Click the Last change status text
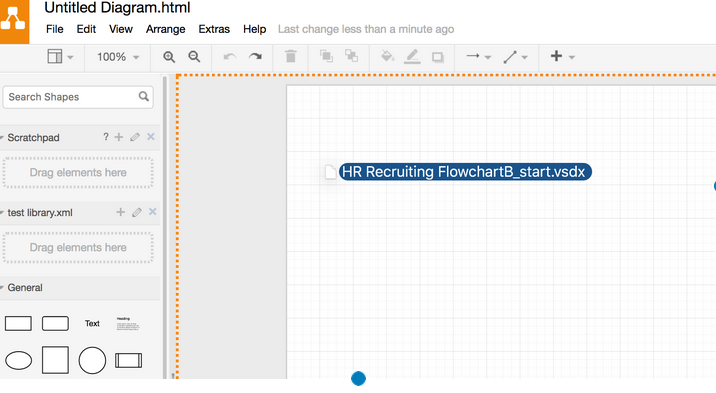The image size is (716, 393). click(x=366, y=29)
